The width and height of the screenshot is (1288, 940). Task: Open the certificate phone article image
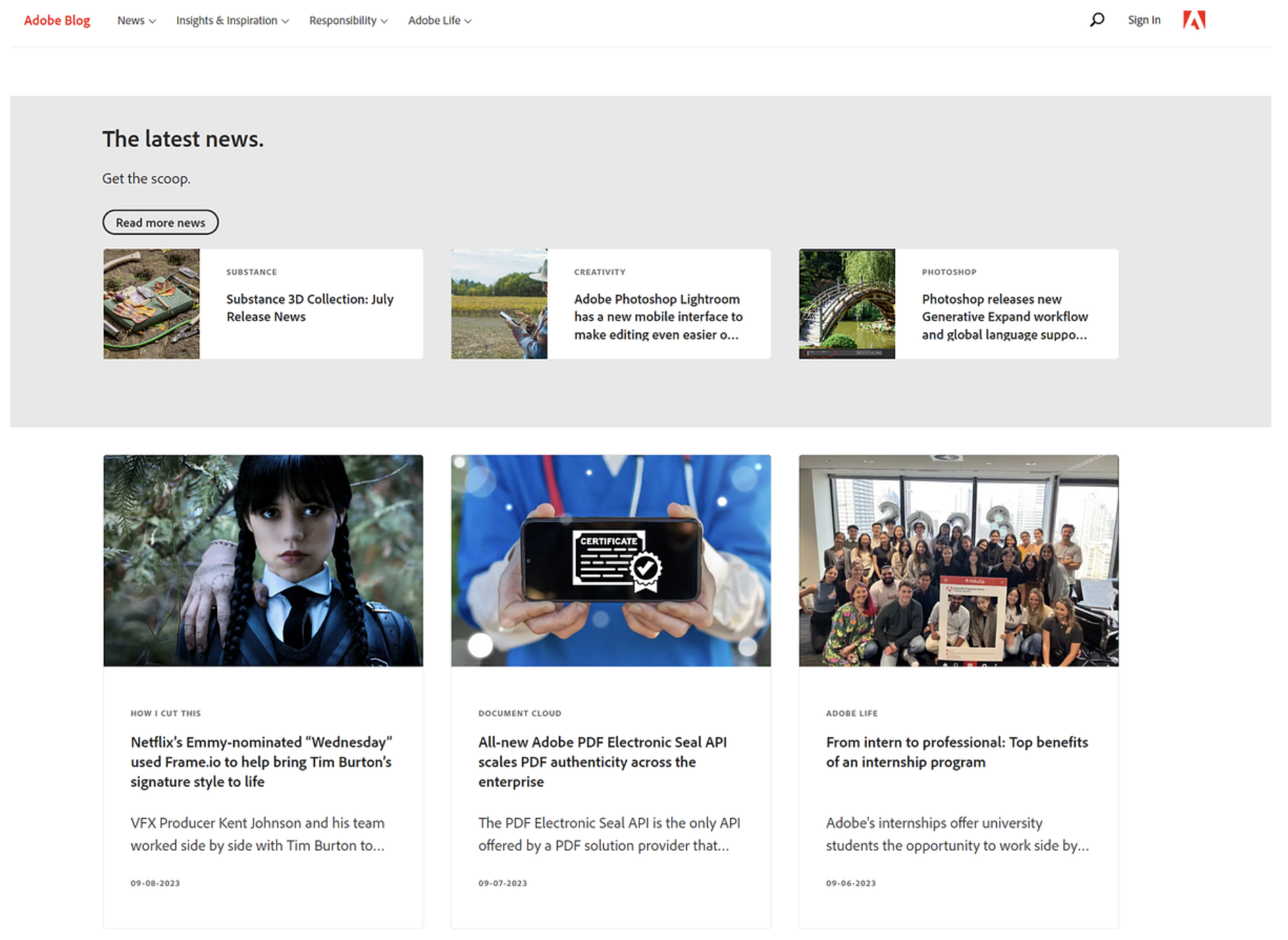(x=611, y=560)
